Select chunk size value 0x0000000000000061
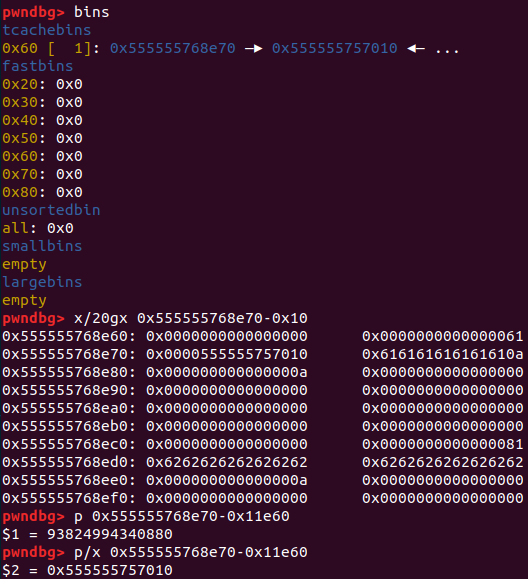The height and width of the screenshot is (579, 528). coord(442,336)
